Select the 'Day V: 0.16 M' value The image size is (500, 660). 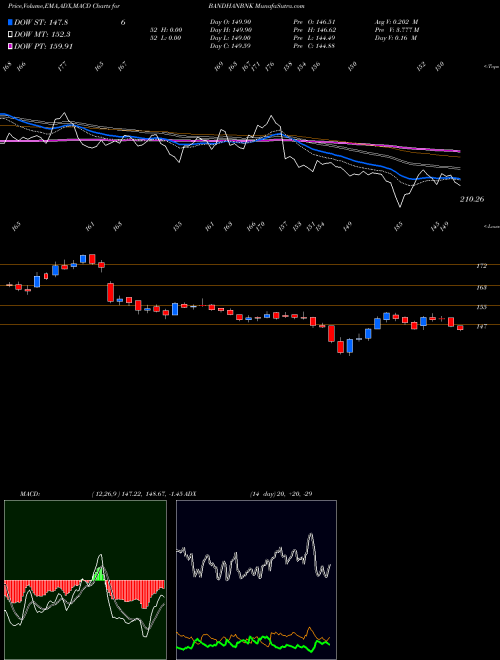coord(396,38)
